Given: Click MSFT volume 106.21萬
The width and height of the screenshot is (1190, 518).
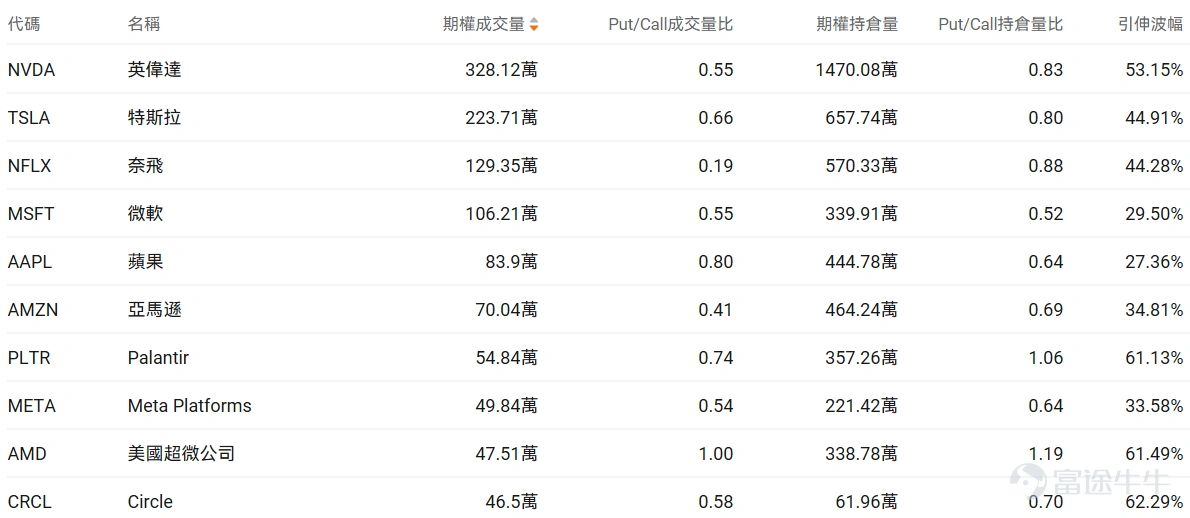Looking at the screenshot, I should click(x=502, y=214).
